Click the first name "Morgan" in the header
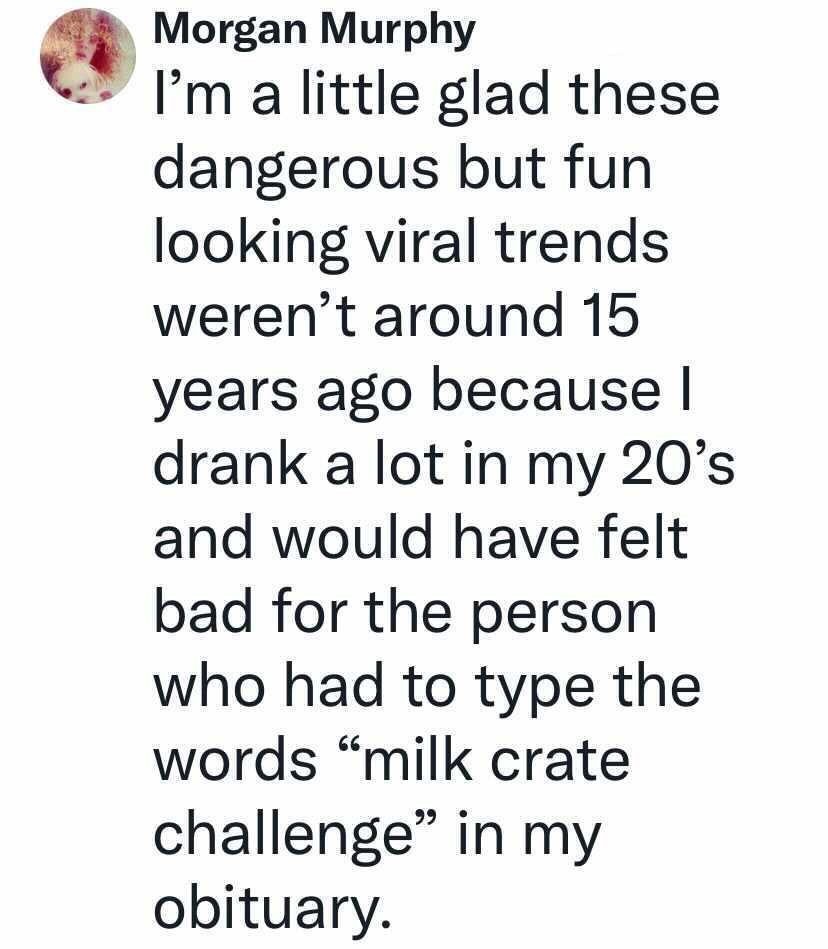 coord(231,31)
